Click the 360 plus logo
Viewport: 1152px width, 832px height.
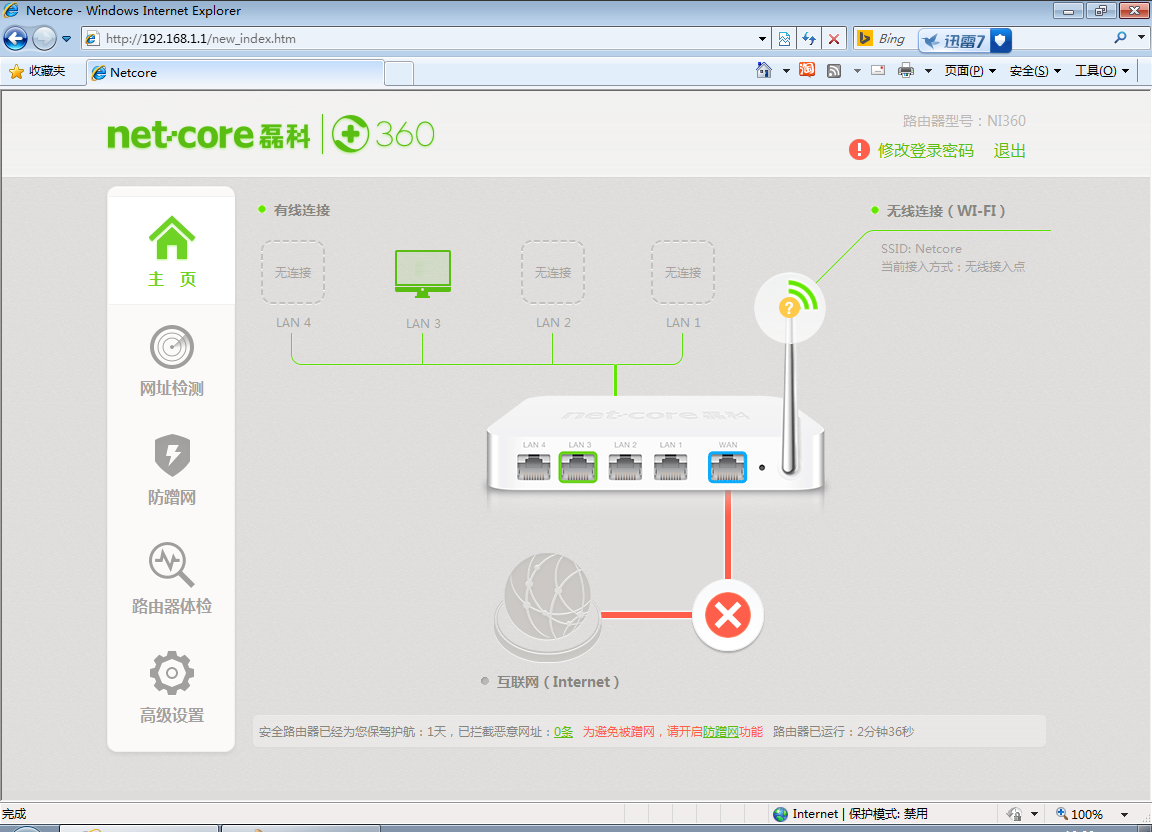(384, 134)
